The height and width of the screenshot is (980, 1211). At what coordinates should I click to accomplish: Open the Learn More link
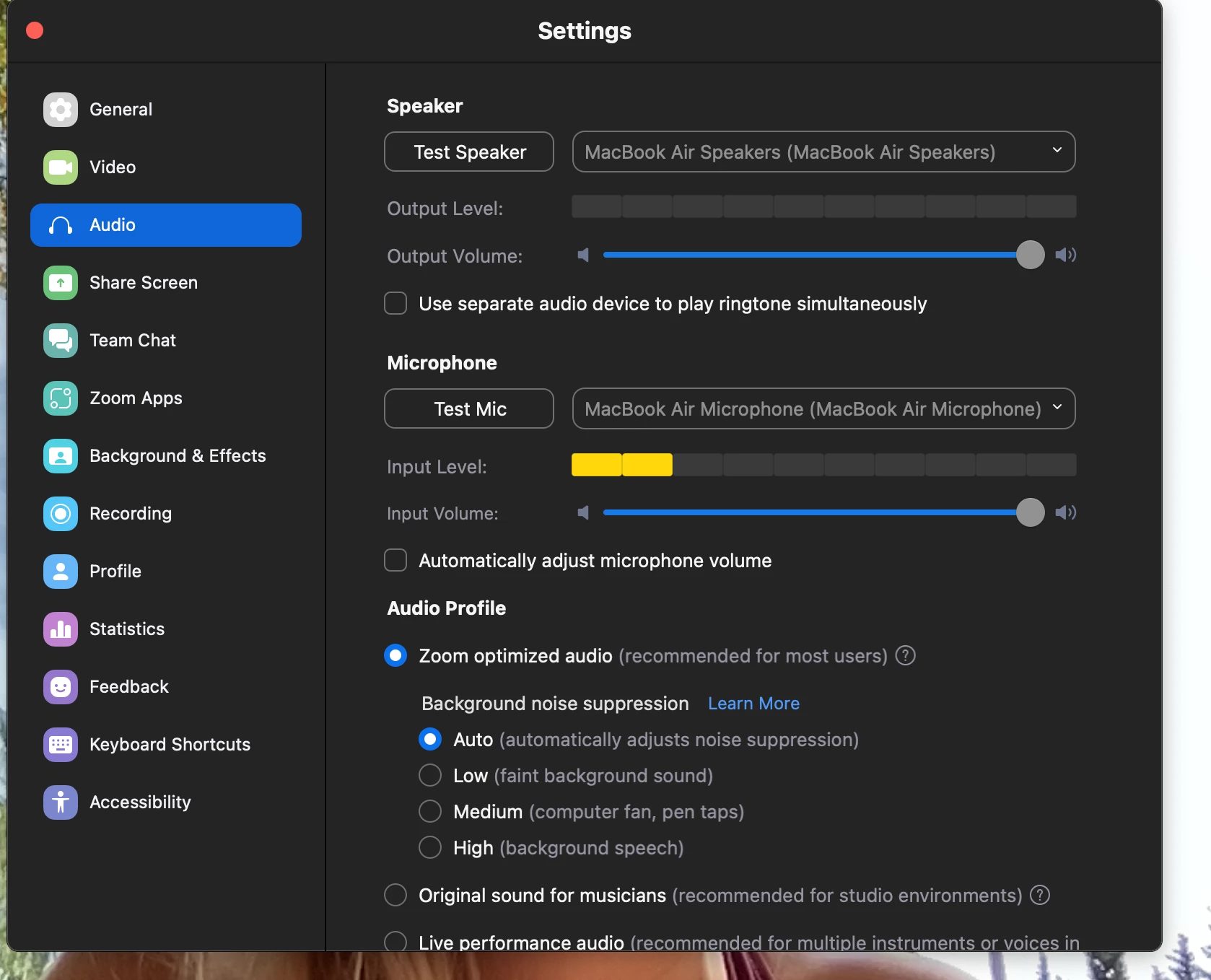[x=753, y=703]
